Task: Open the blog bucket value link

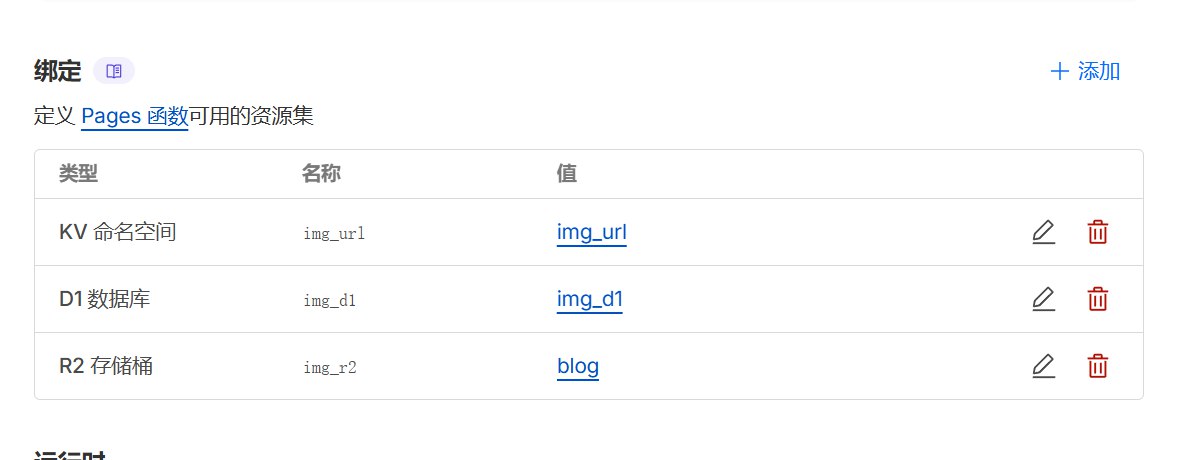Action: (577, 366)
